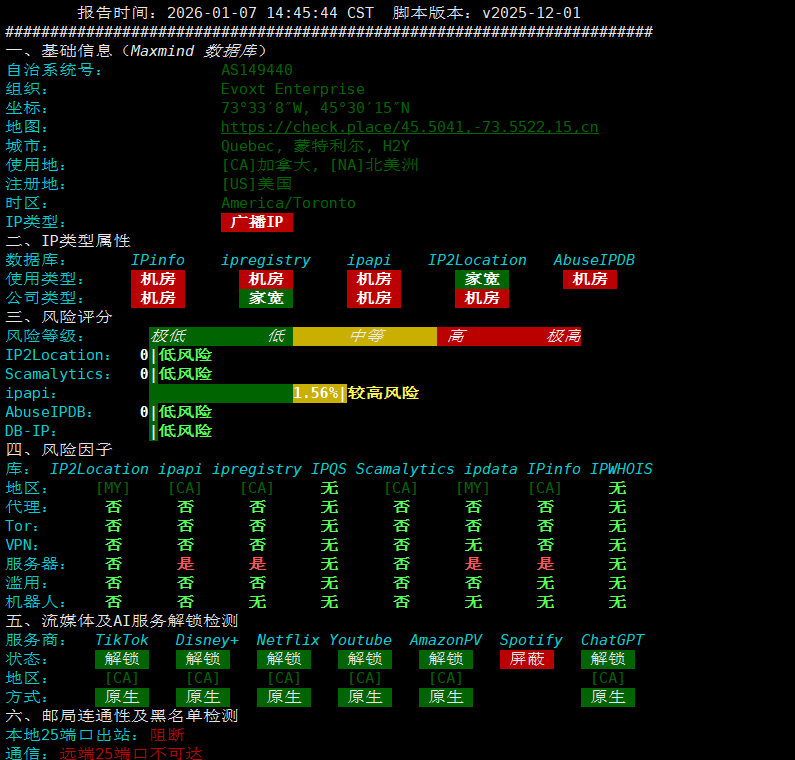This screenshot has width=795, height=760.
Task: Click the Evoxt Enterprise organization name
Action: [292, 89]
